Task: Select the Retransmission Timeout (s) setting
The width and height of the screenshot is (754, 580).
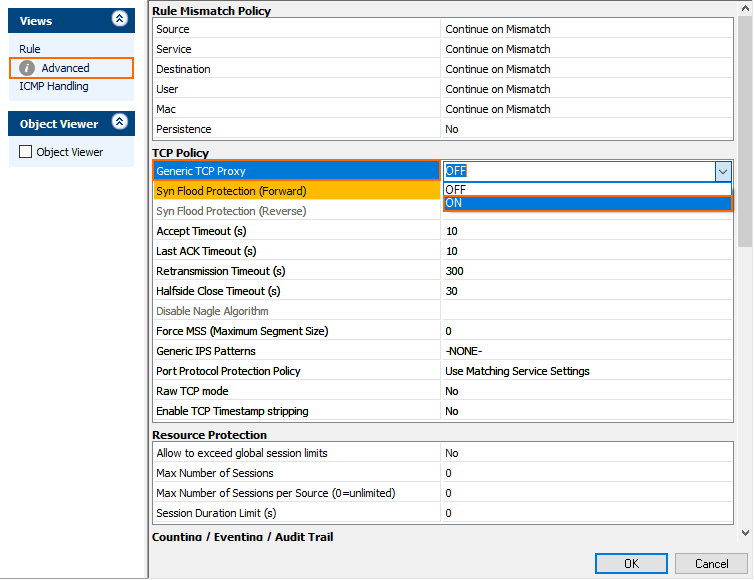Action: click(297, 271)
